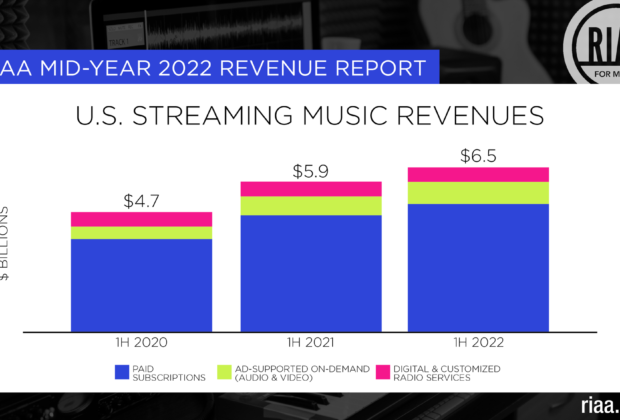Click the '1H 2022' axis label
Image resolution: width=620 pixels, height=420 pixels.
[478, 342]
